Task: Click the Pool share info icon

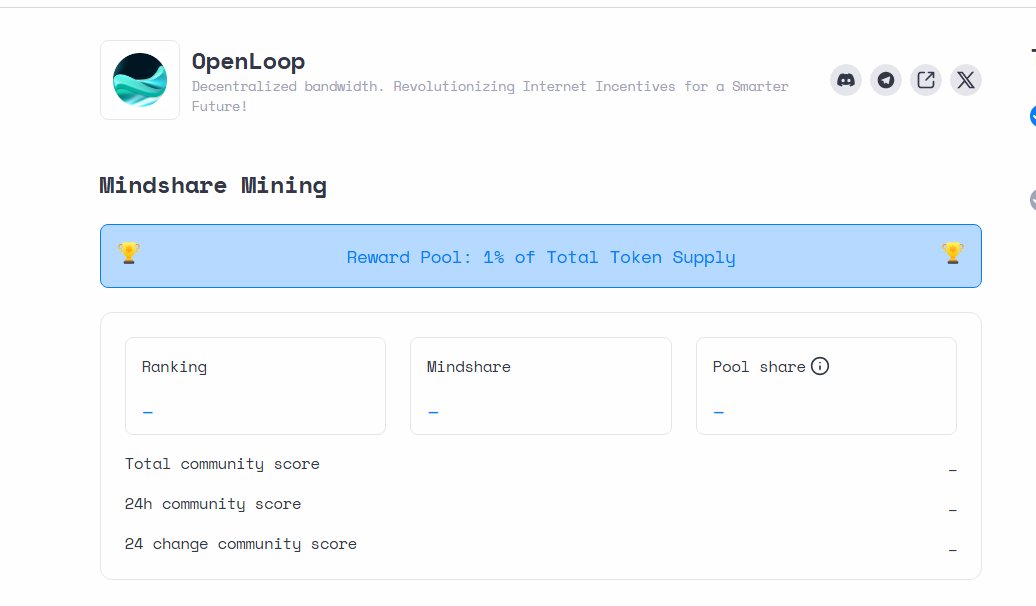Action: pyautogui.click(x=820, y=366)
